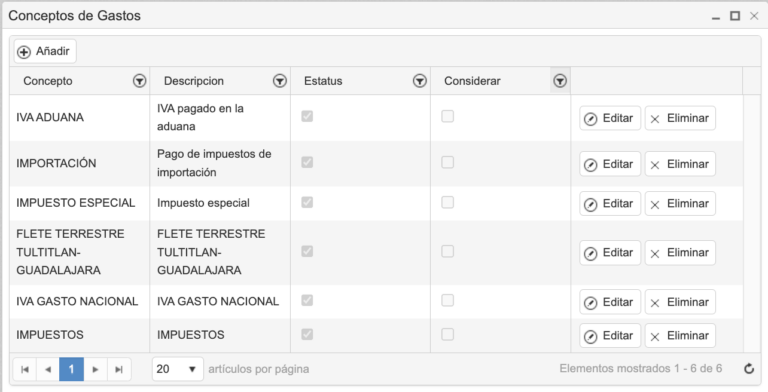Edit the IMPUESTO ESPECIAL row
The image size is (768, 392).
[610, 203]
